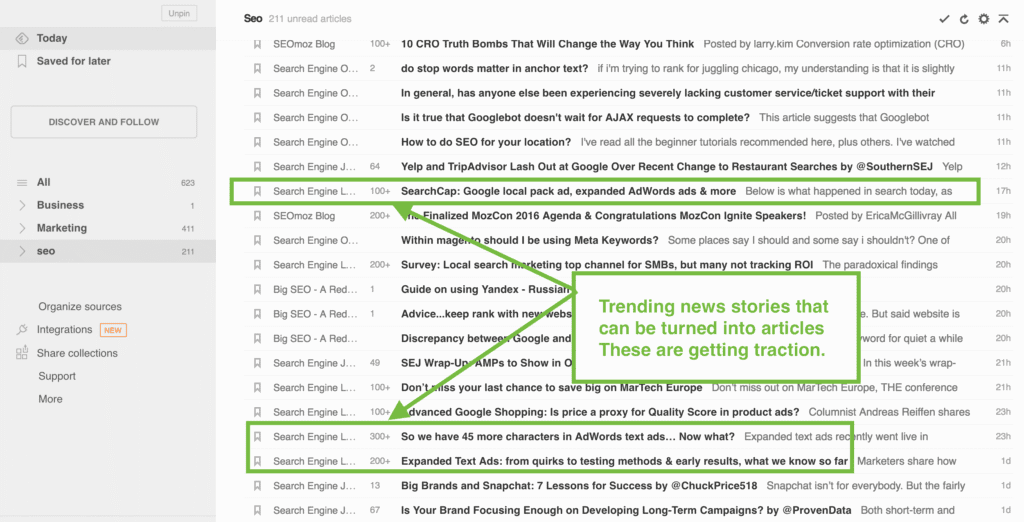This screenshot has width=1024, height=522.
Task: Toggle save-for-later on the SearchCap article
Action: (x=257, y=191)
